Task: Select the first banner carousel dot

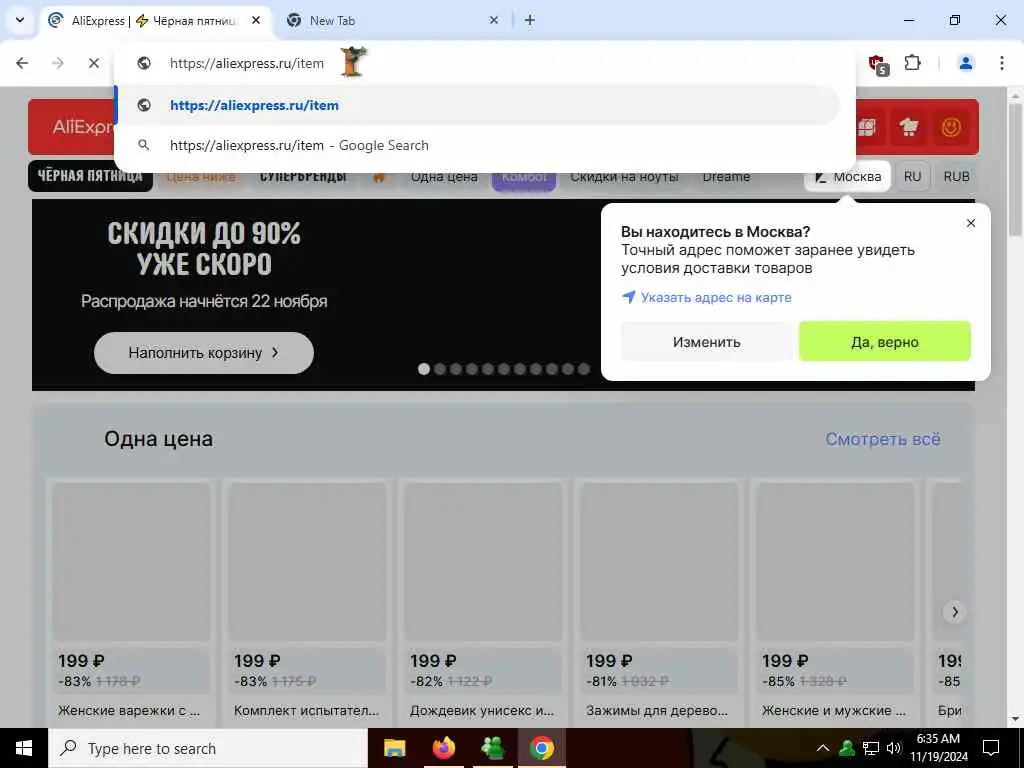Action: (x=424, y=369)
